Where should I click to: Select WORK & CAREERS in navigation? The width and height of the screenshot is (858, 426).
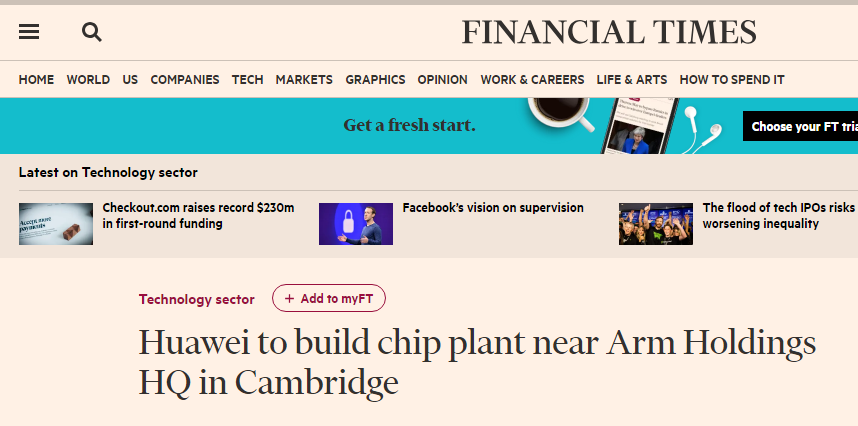pos(532,80)
